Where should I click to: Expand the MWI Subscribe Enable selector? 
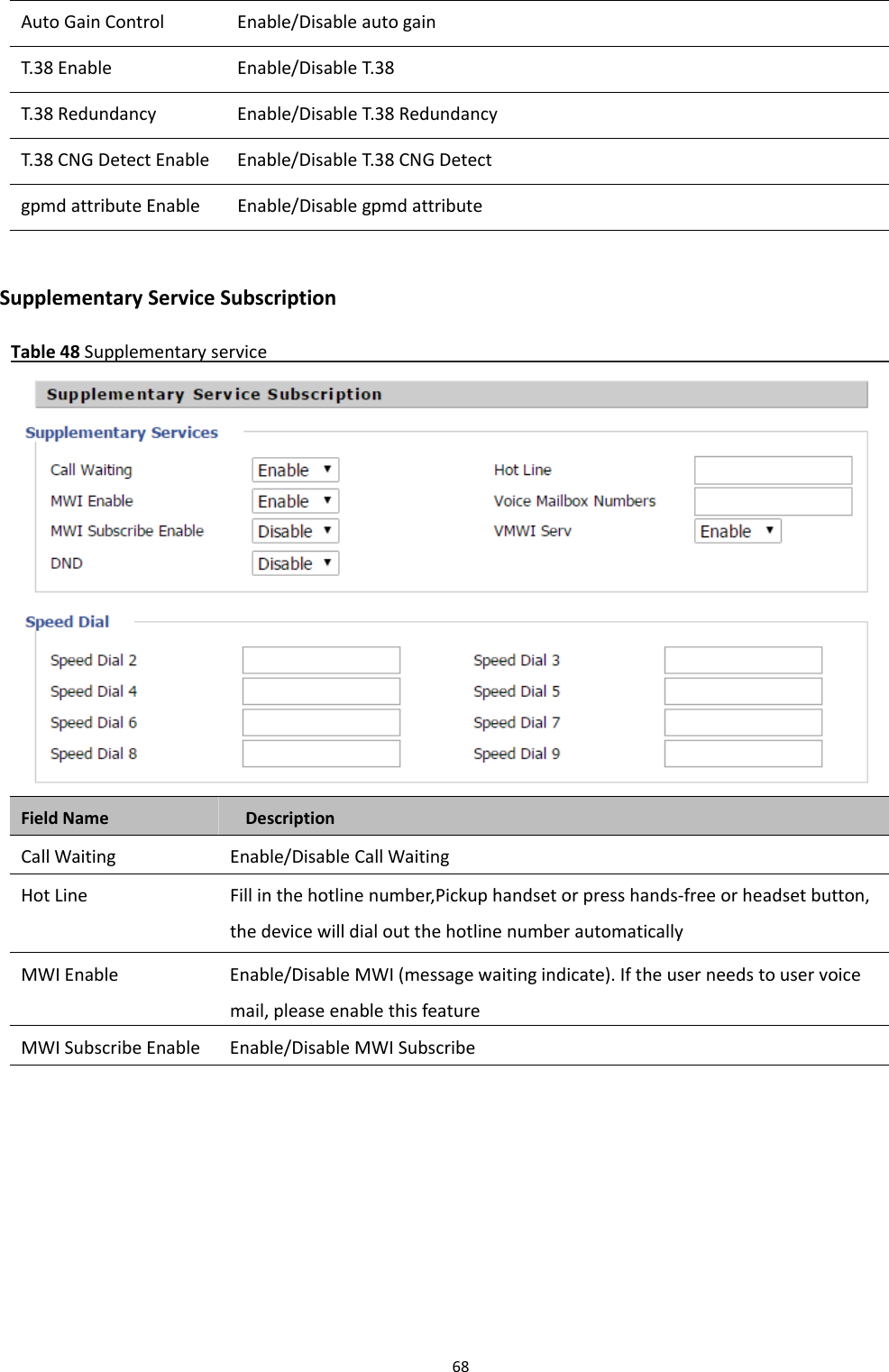click(x=294, y=531)
